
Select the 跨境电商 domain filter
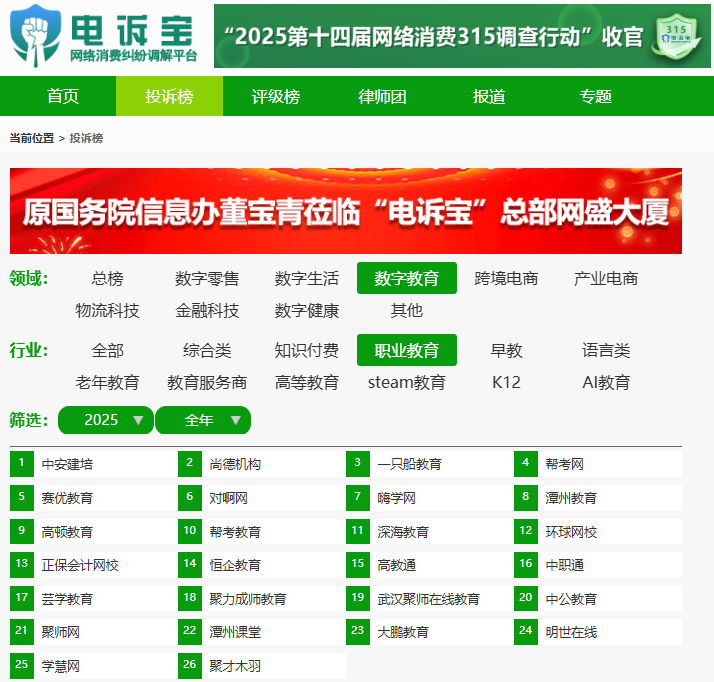(x=506, y=279)
